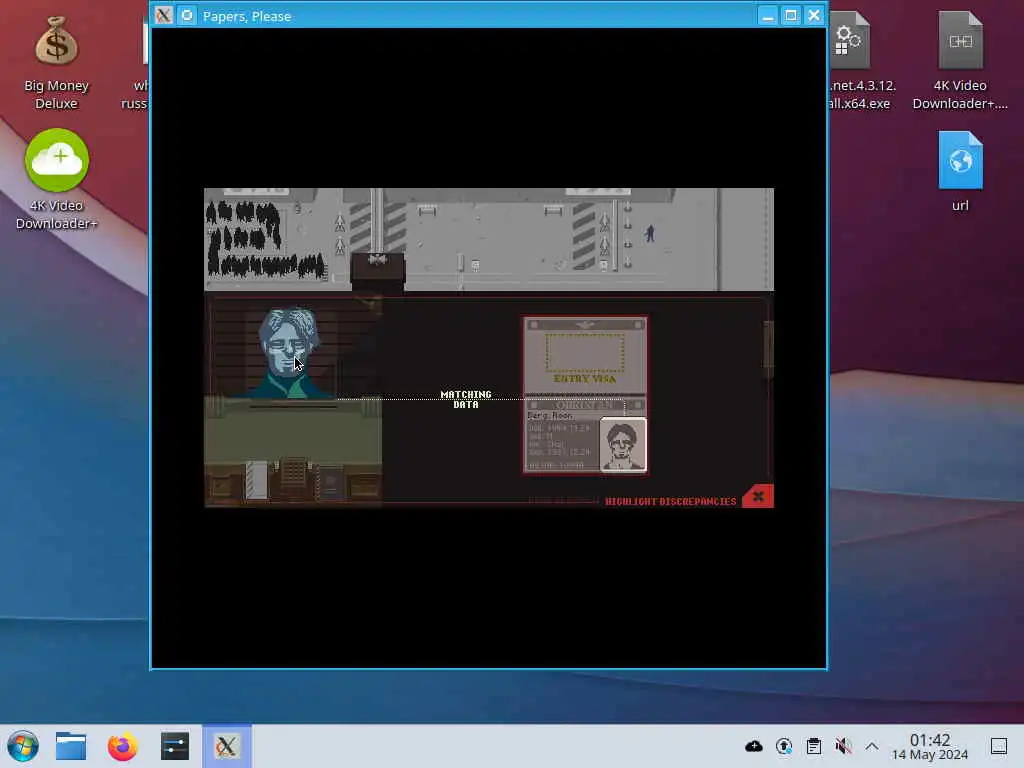This screenshot has width=1024, height=768.
Task: Click the Highlight Discrepancies label
Action: pyautogui.click(x=670, y=502)
